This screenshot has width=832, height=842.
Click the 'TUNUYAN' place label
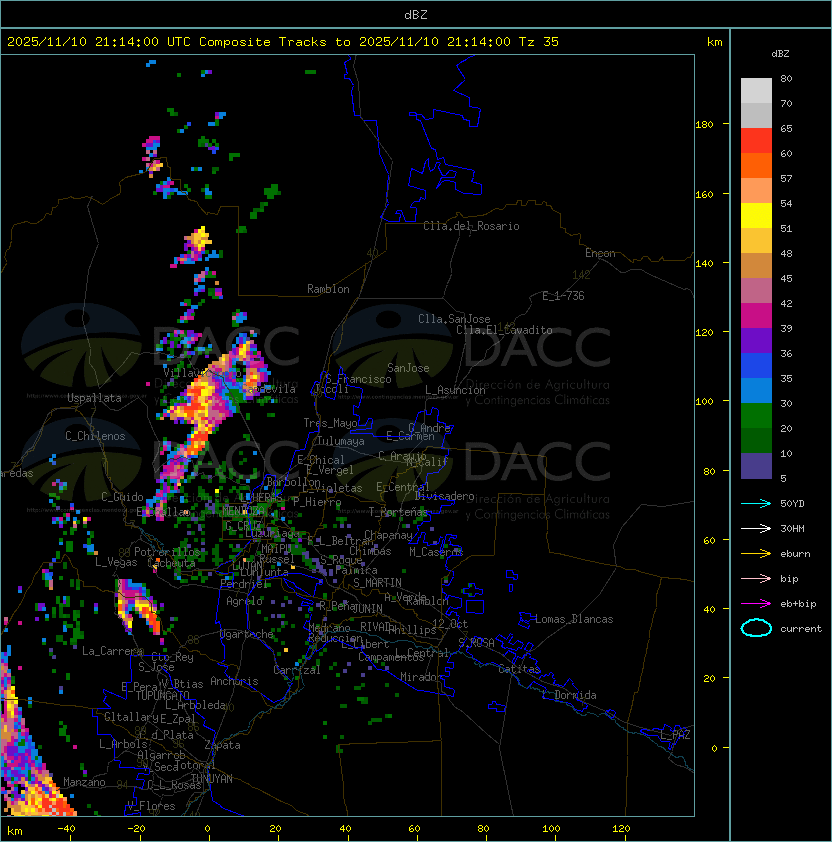coord(212,779)
